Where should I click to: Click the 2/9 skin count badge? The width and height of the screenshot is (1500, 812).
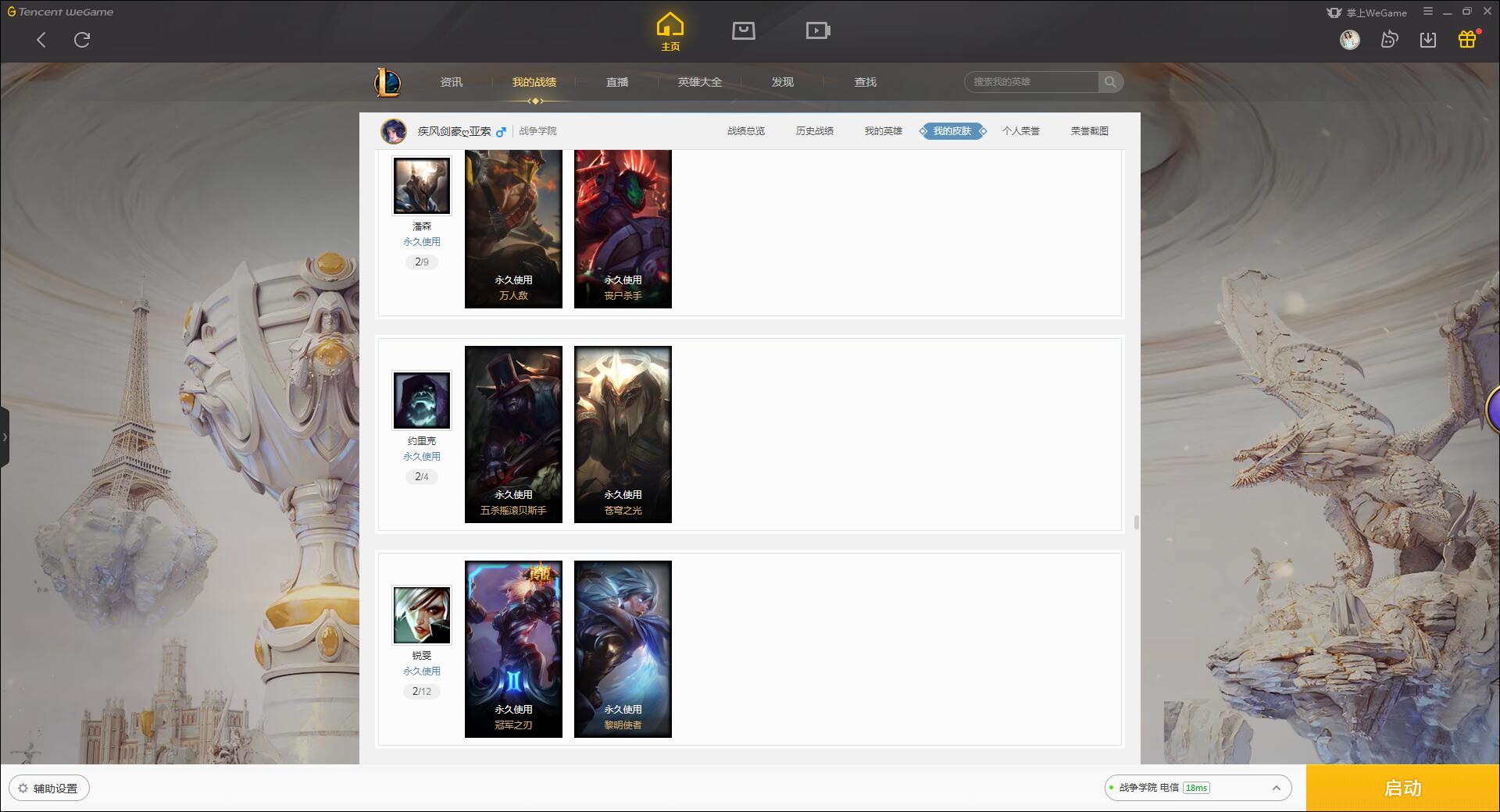422,262
